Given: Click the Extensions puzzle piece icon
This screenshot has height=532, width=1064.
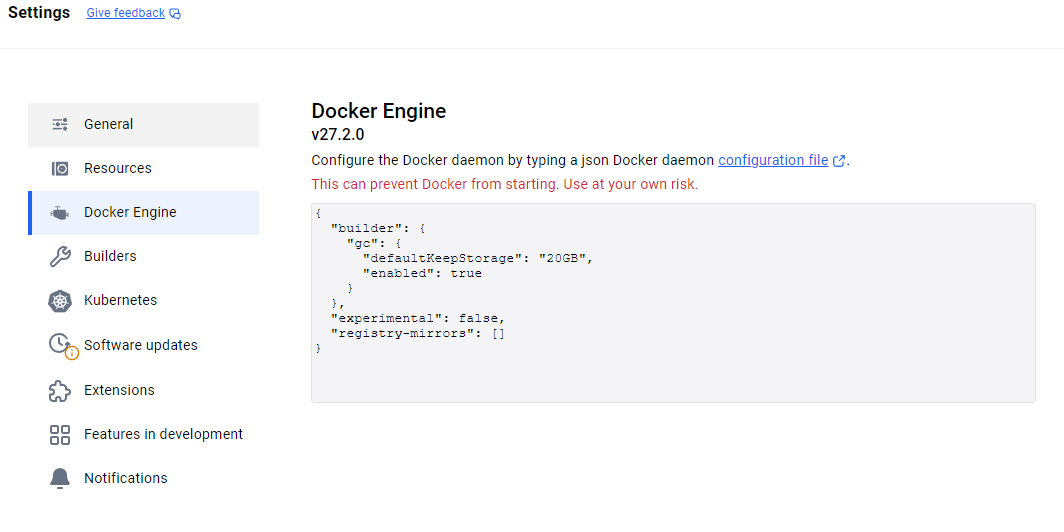Looking at the screenshot, I should pyautogui.click(x=60, y=390).
